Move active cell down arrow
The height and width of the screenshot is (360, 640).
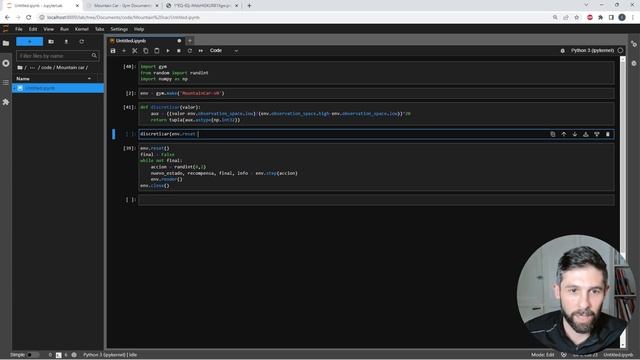point(575,134)
